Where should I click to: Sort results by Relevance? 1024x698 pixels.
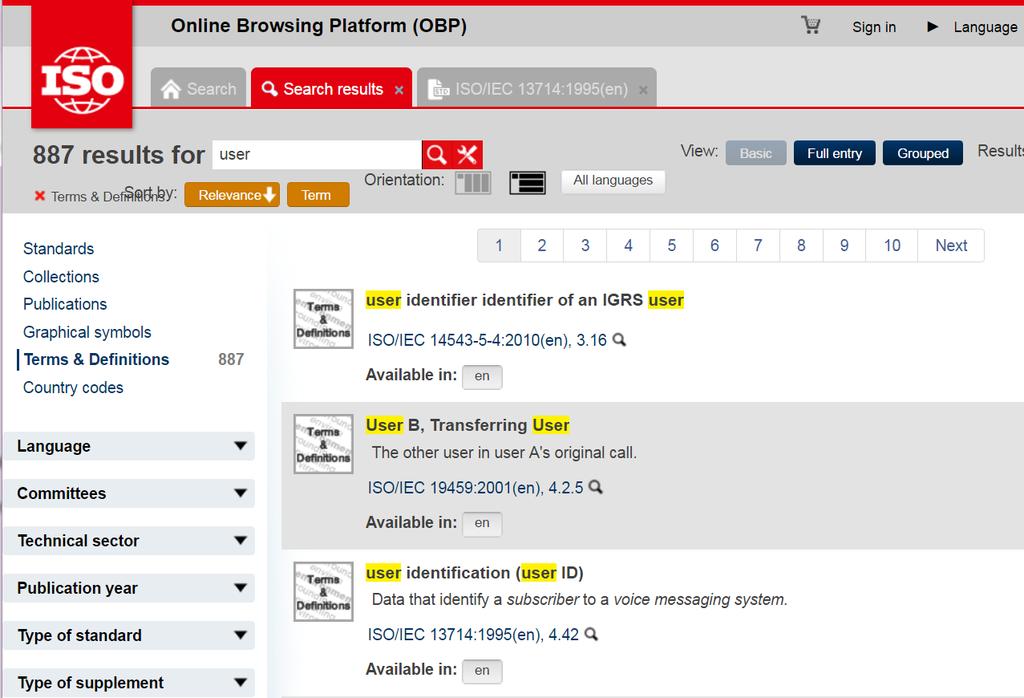(x=232, y=195)
